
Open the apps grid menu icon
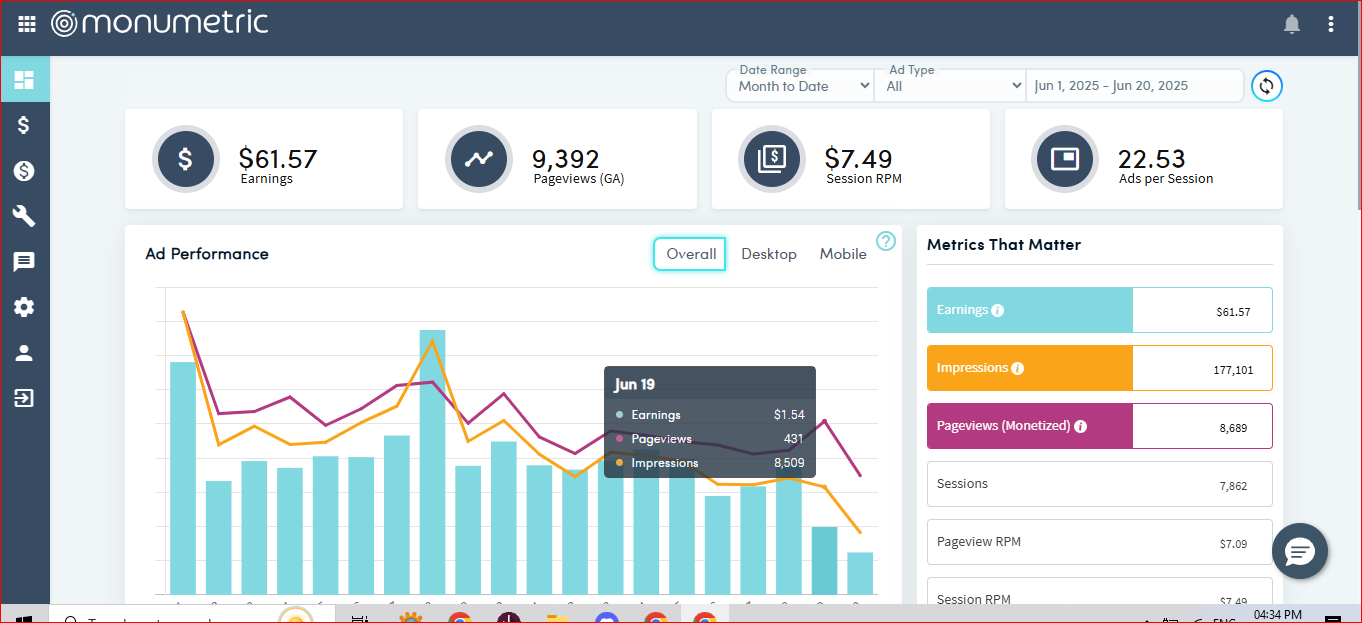click(x=27, y=23)
